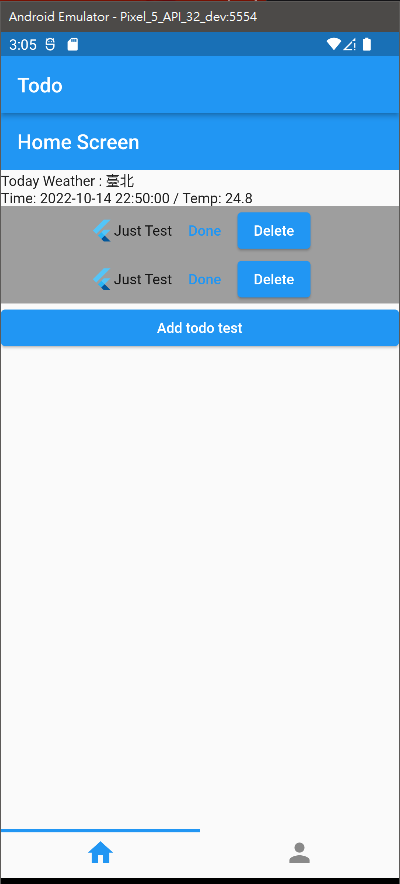The width and height of the screenshot is (400, 884).
Task: Tap the Time and Temp info line
Action: [x=127, y=198]
